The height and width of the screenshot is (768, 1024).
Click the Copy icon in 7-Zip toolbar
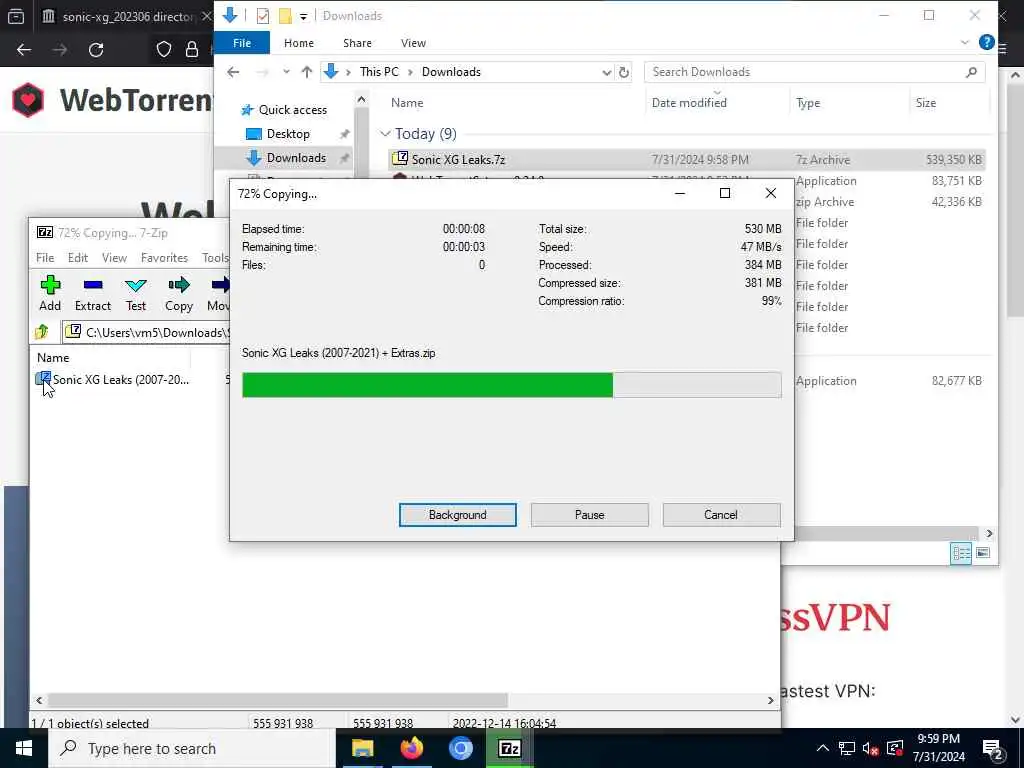[178, 285]
